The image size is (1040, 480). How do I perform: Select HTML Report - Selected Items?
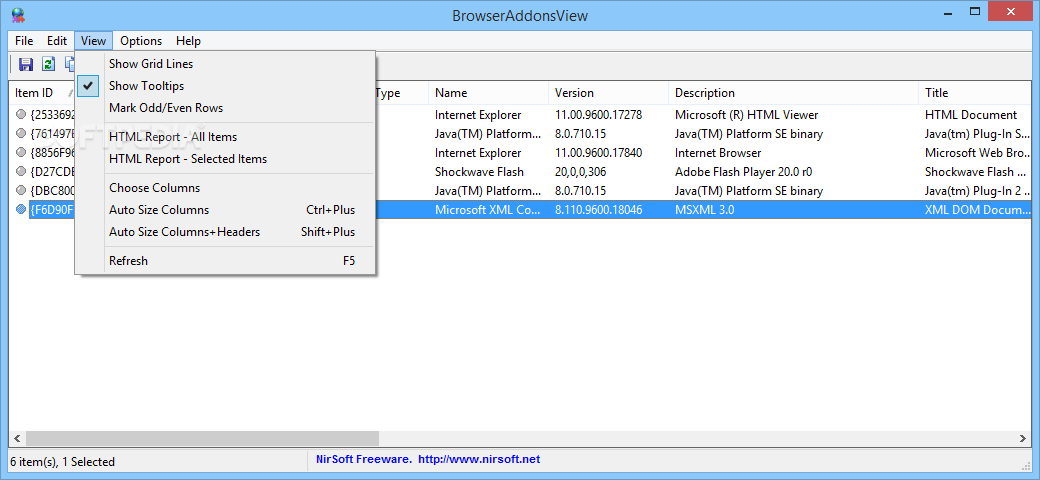coord(226,158)
